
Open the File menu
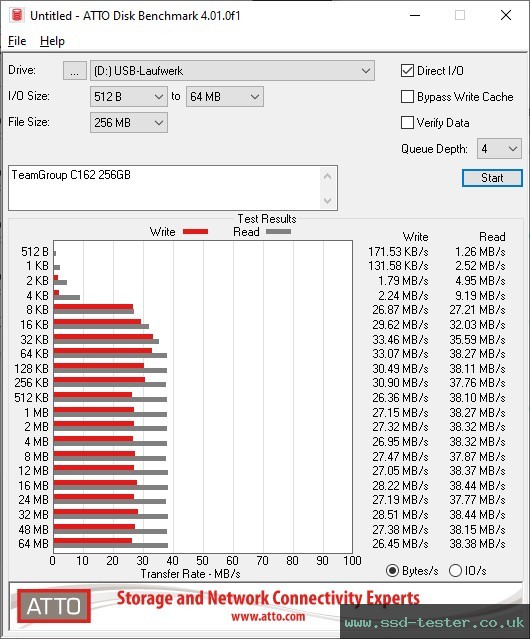click(17, 41)
